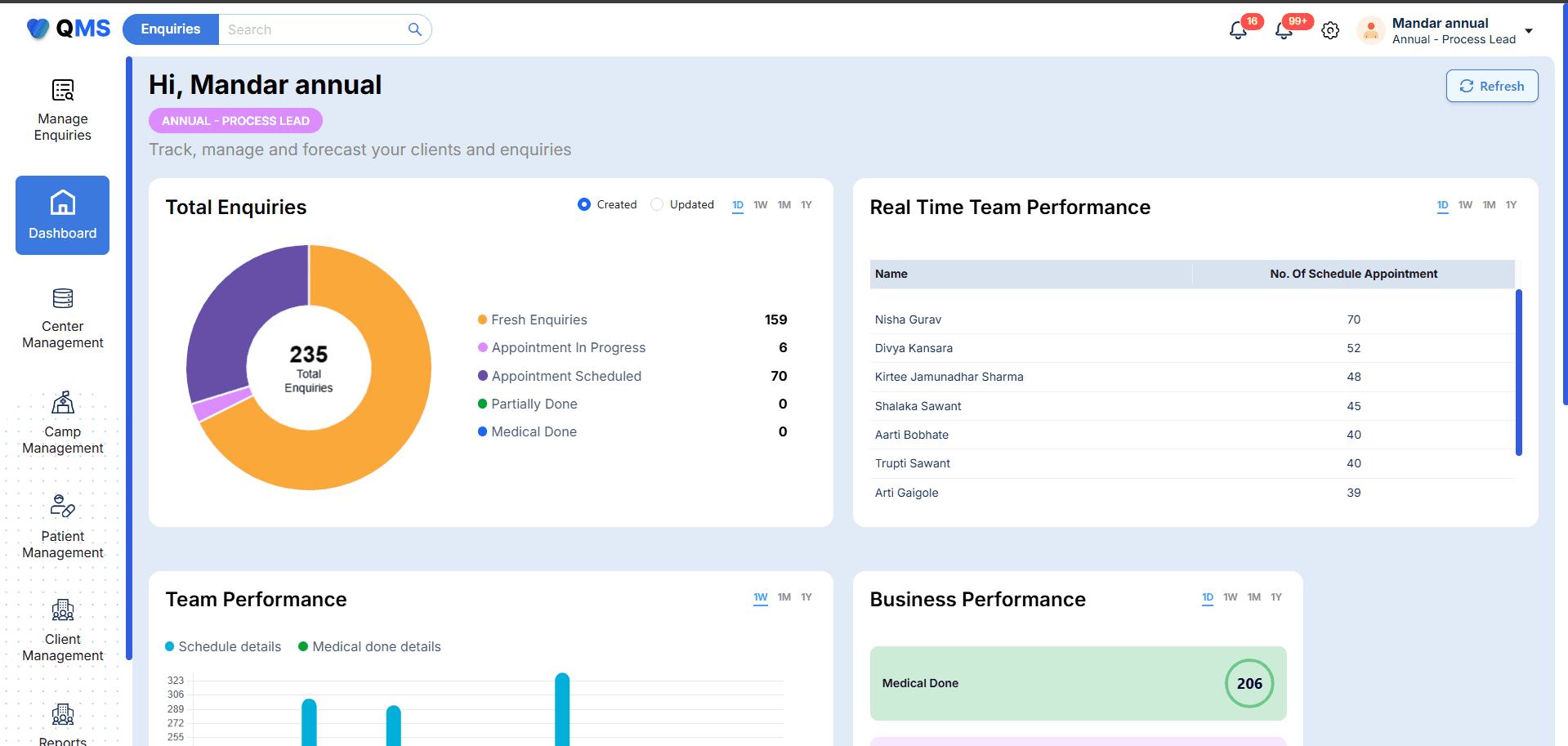Screen dimensions: 1568x746
Task: Open Nisha Gurav's row in team performance
Action: (x=908, y=319)
